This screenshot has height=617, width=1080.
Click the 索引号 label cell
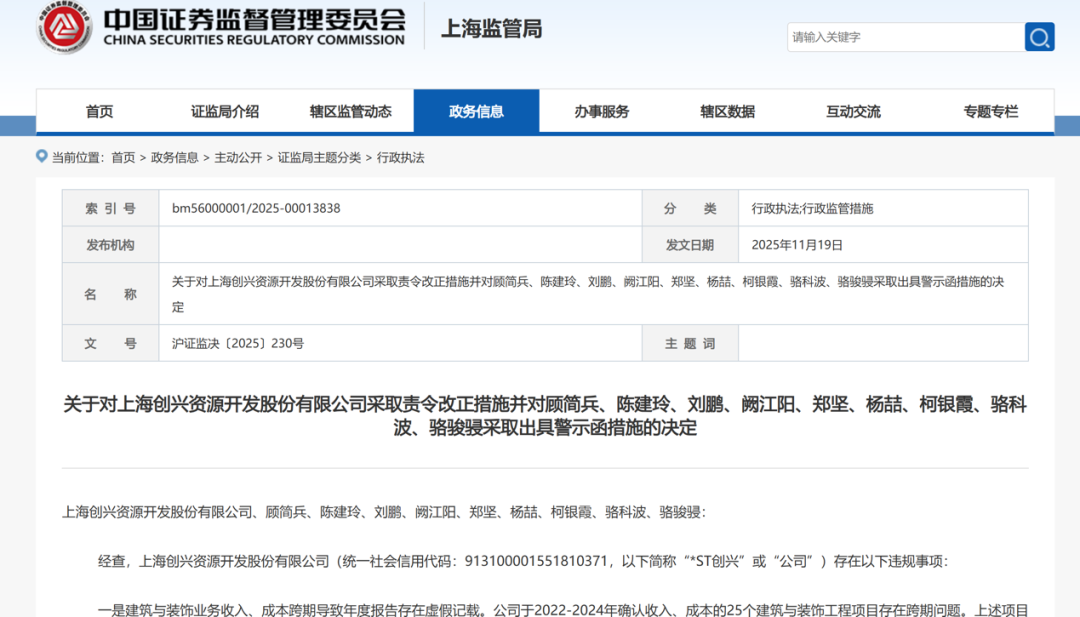111,208
